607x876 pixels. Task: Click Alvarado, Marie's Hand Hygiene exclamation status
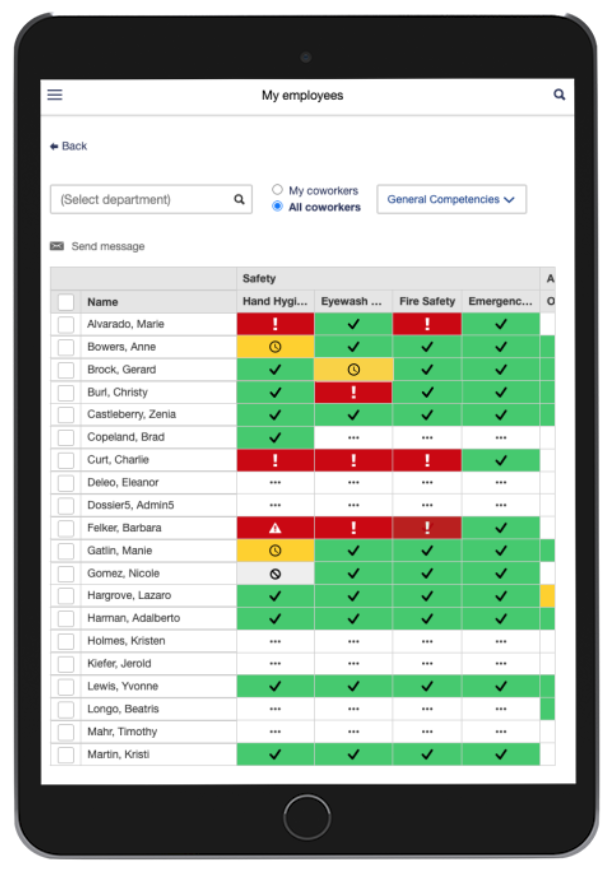tap(275, 324)
